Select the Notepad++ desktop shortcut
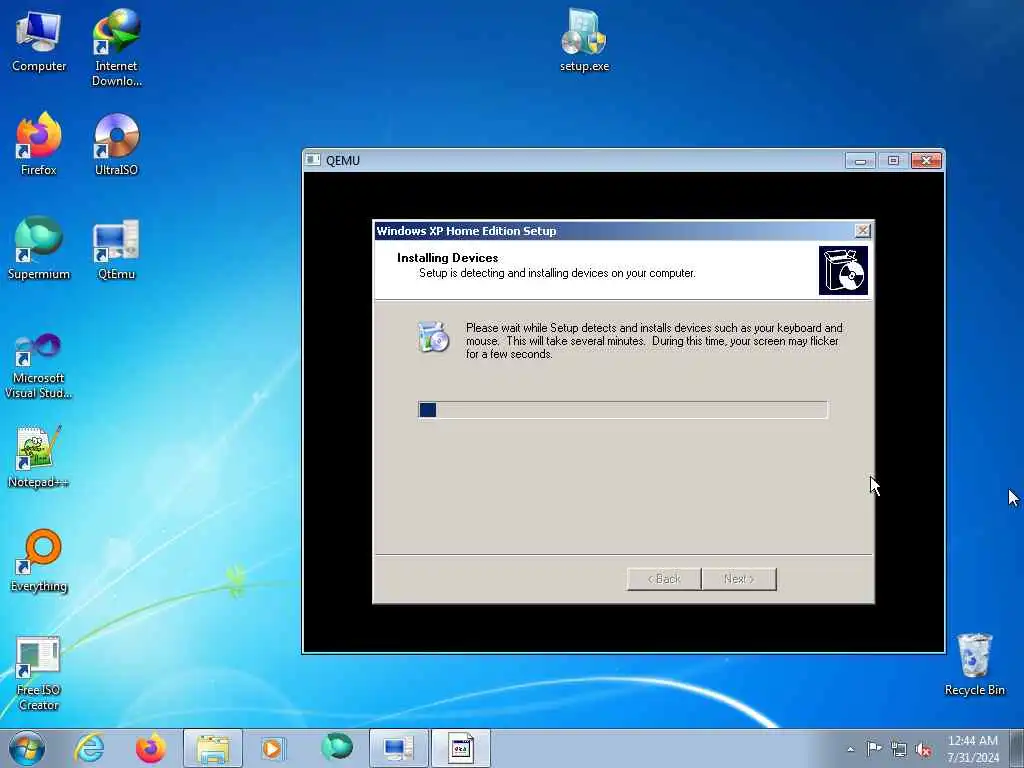 click(39, 456)
